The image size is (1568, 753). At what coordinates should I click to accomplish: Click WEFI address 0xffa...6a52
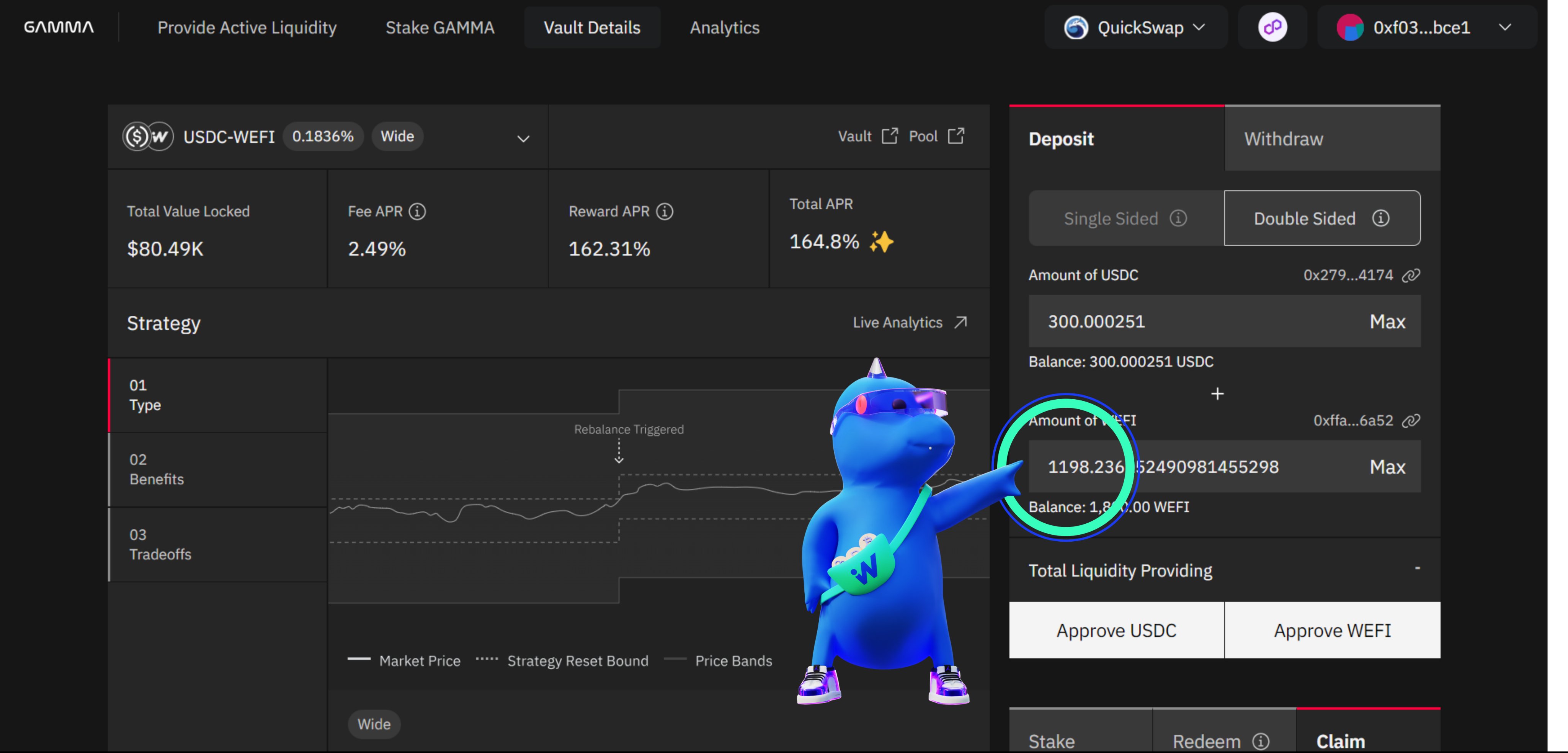(x=1352, y=421)
